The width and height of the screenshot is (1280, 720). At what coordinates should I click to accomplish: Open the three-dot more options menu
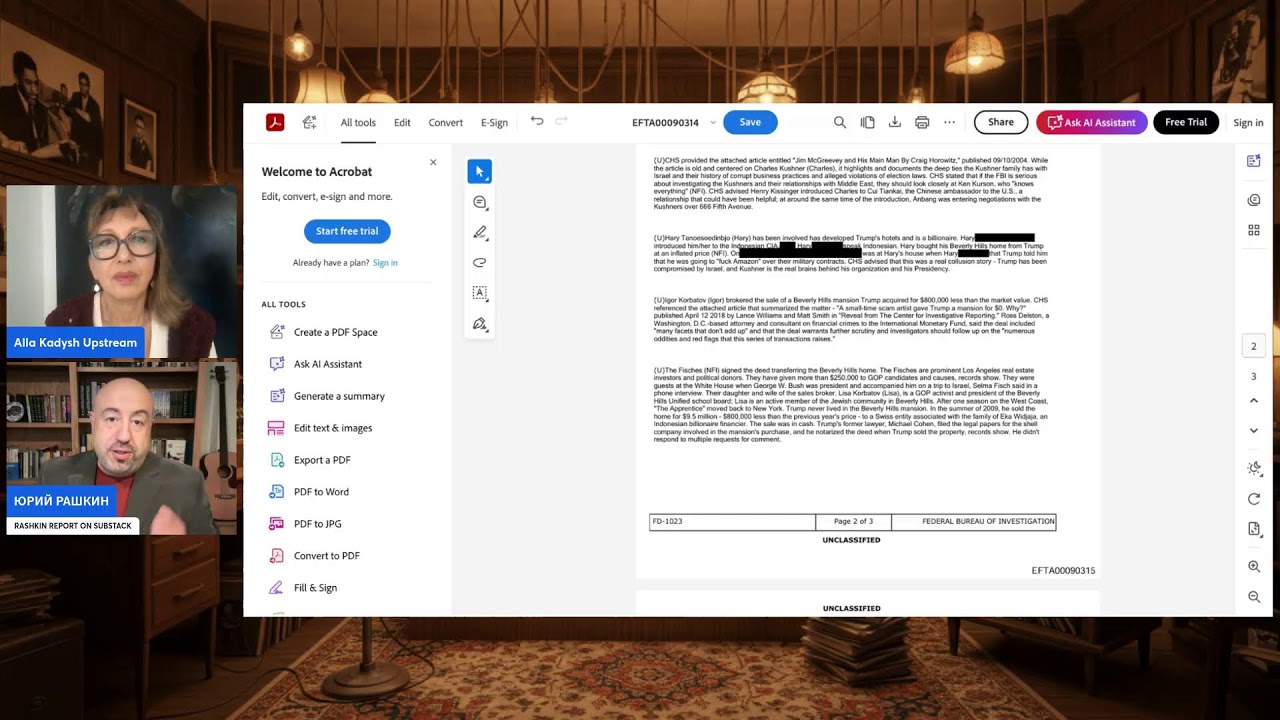949,122
